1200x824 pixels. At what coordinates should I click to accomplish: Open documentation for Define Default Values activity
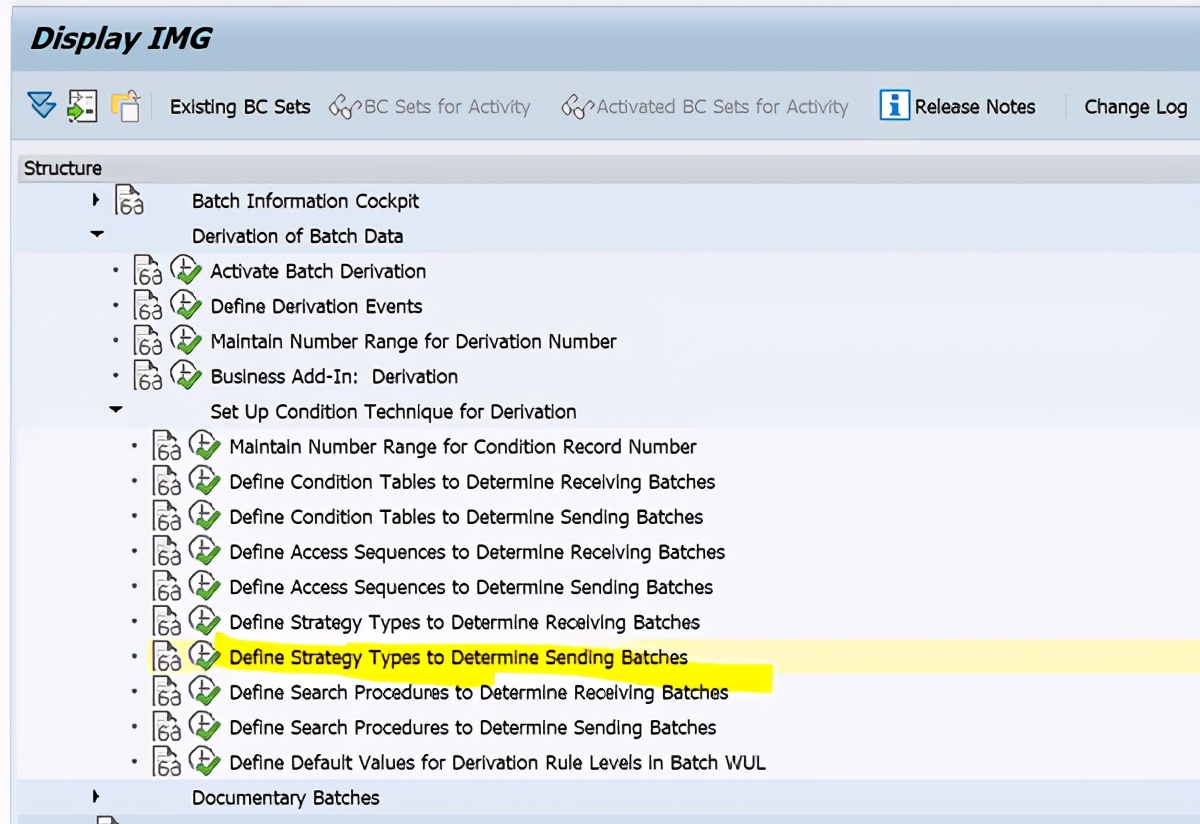[167, 762]
